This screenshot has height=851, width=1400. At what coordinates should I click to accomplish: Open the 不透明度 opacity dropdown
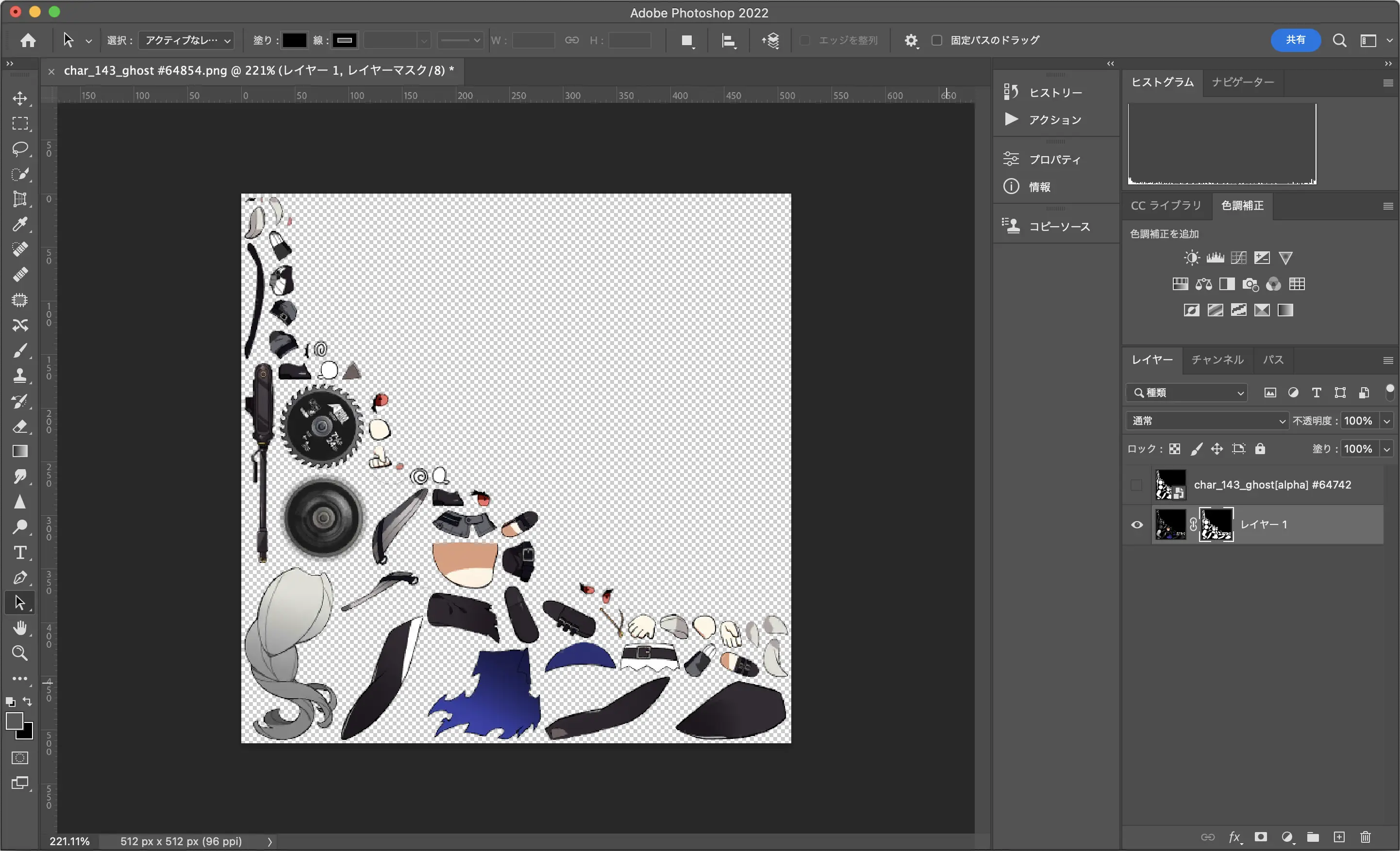[x=1386, y=420]
